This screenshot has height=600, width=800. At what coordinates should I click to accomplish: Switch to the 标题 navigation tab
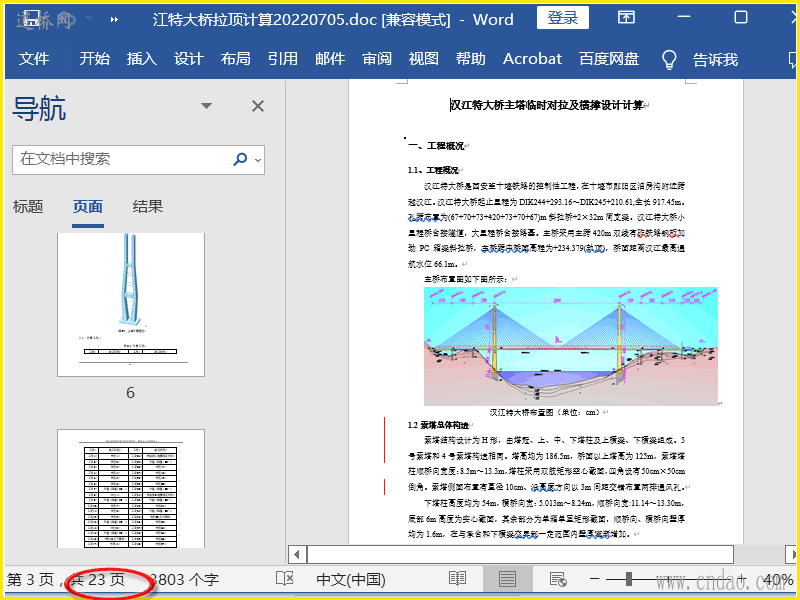coord(28,207)
